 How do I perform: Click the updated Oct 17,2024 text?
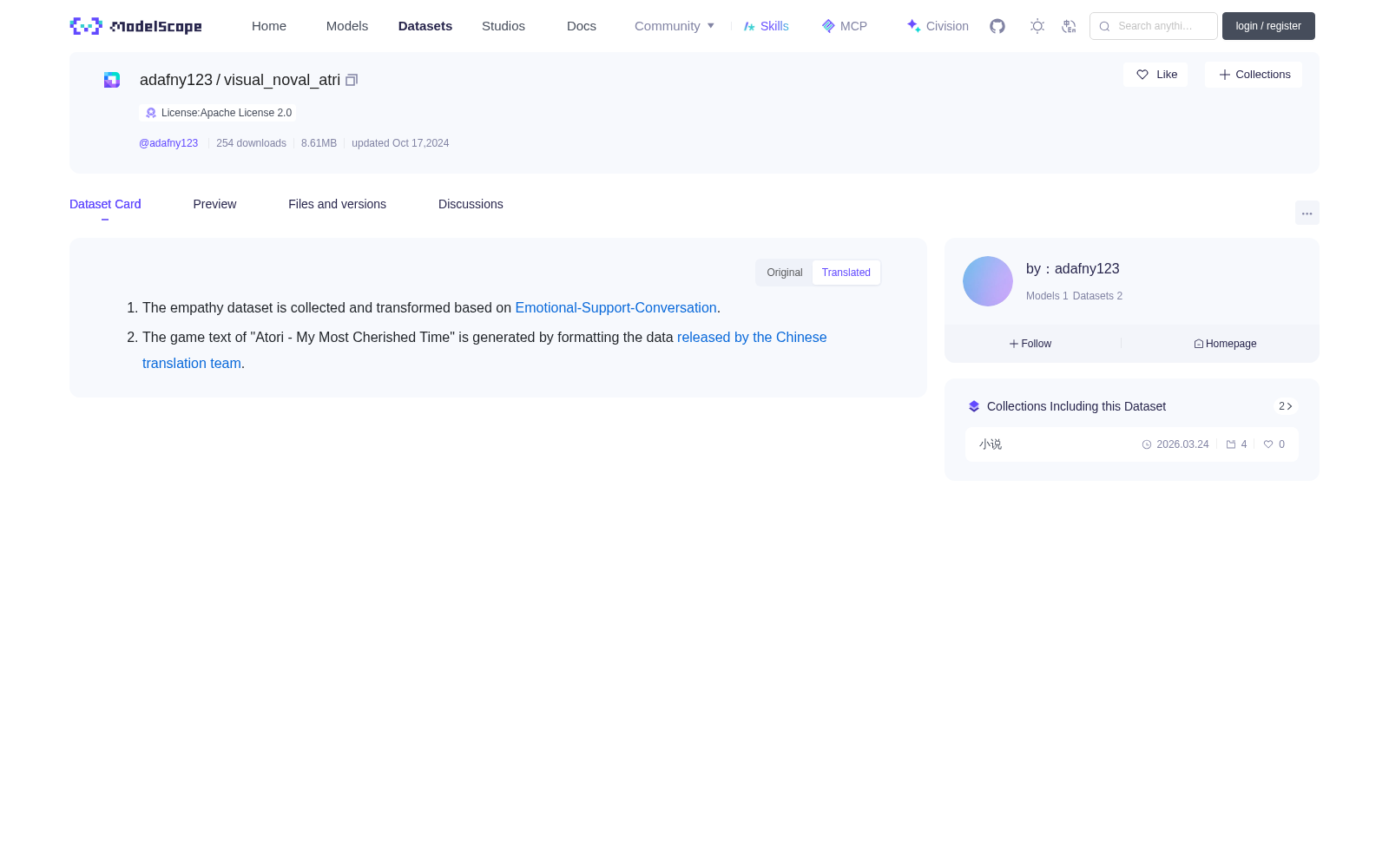click(400, 143)
